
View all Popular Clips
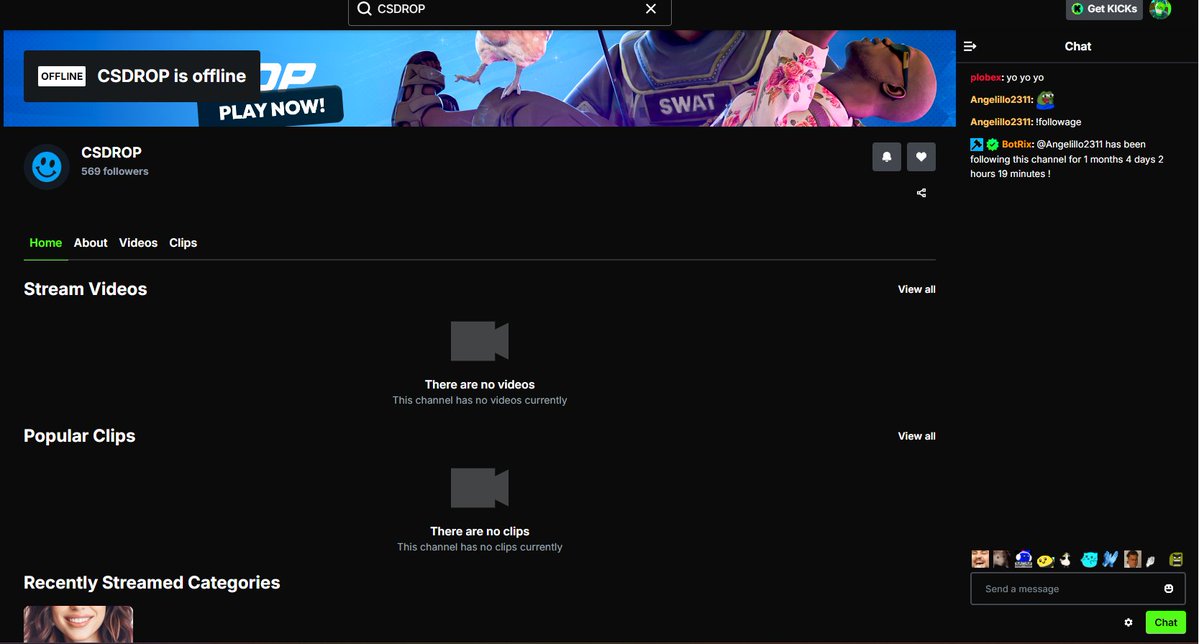pyautogui.click(x=916, y=436)
